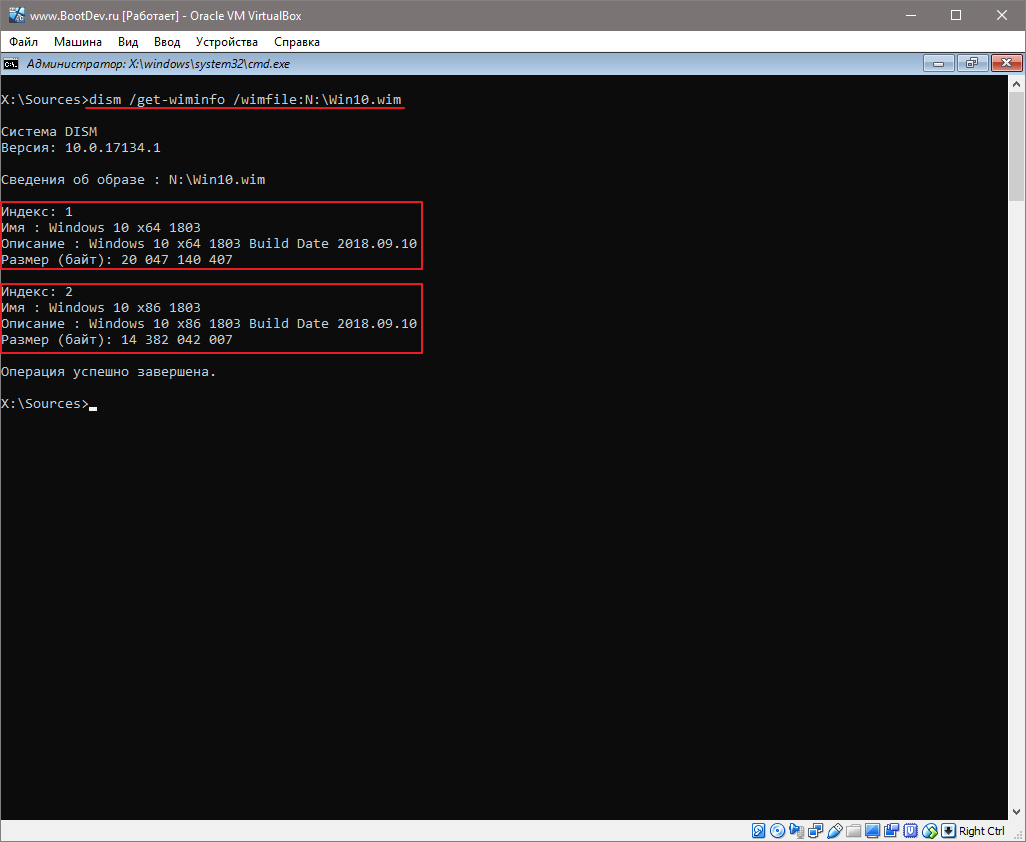1026x842 pixels.
Task: Click the network adapters indicator icon
Action: 815,831
